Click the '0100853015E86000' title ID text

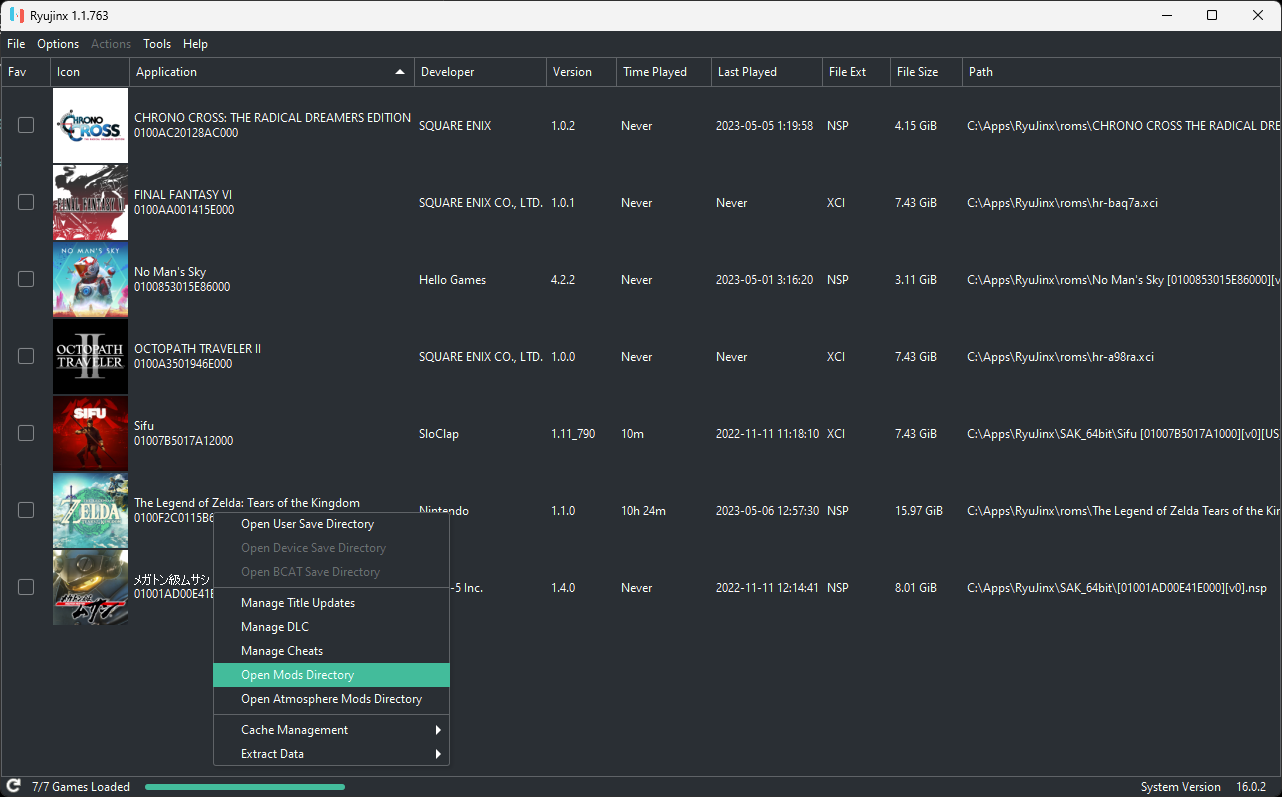[182, 287]
